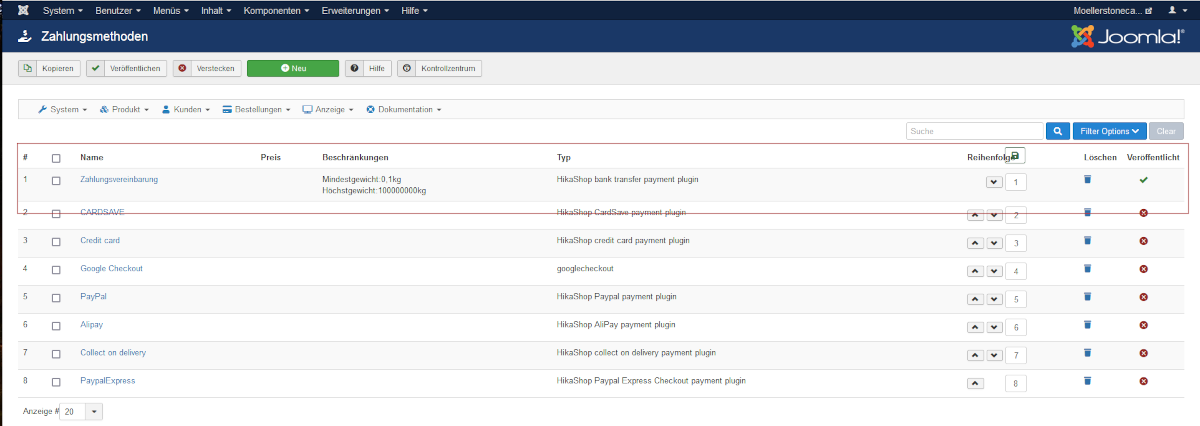Move Credit card row up
Image resolution: width=1200 pixels, height=426 pixels.
pos(975,242)
